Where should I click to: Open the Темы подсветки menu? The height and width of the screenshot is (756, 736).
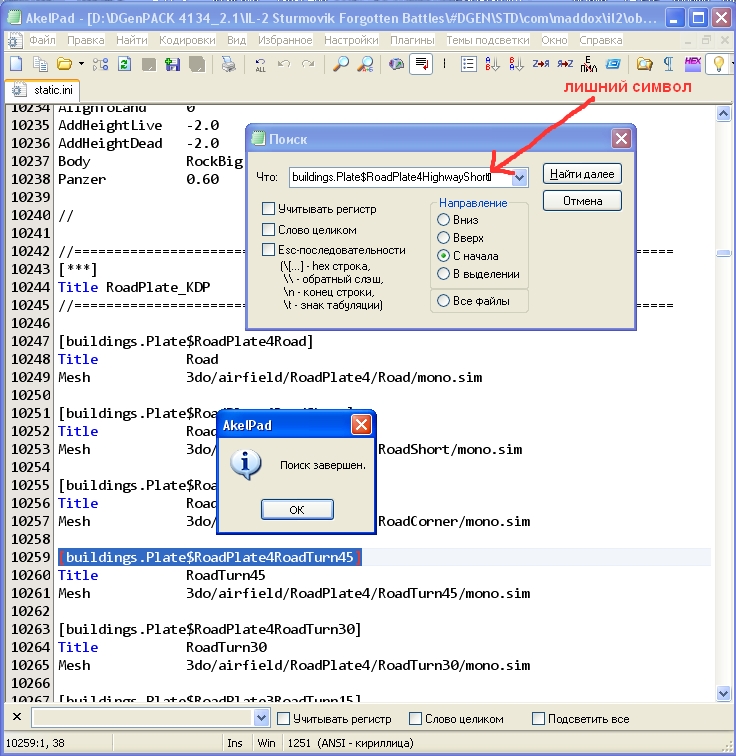[x=488, y=40]
